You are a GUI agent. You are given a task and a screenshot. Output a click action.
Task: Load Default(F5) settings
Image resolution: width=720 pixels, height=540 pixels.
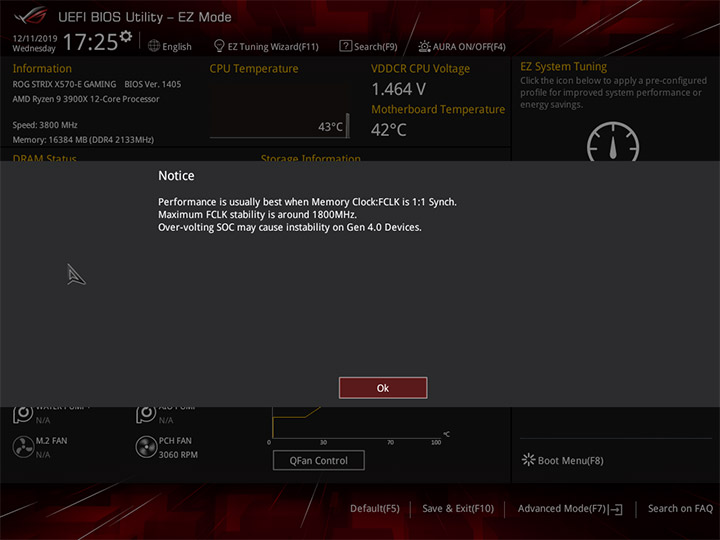coord(375,508)
